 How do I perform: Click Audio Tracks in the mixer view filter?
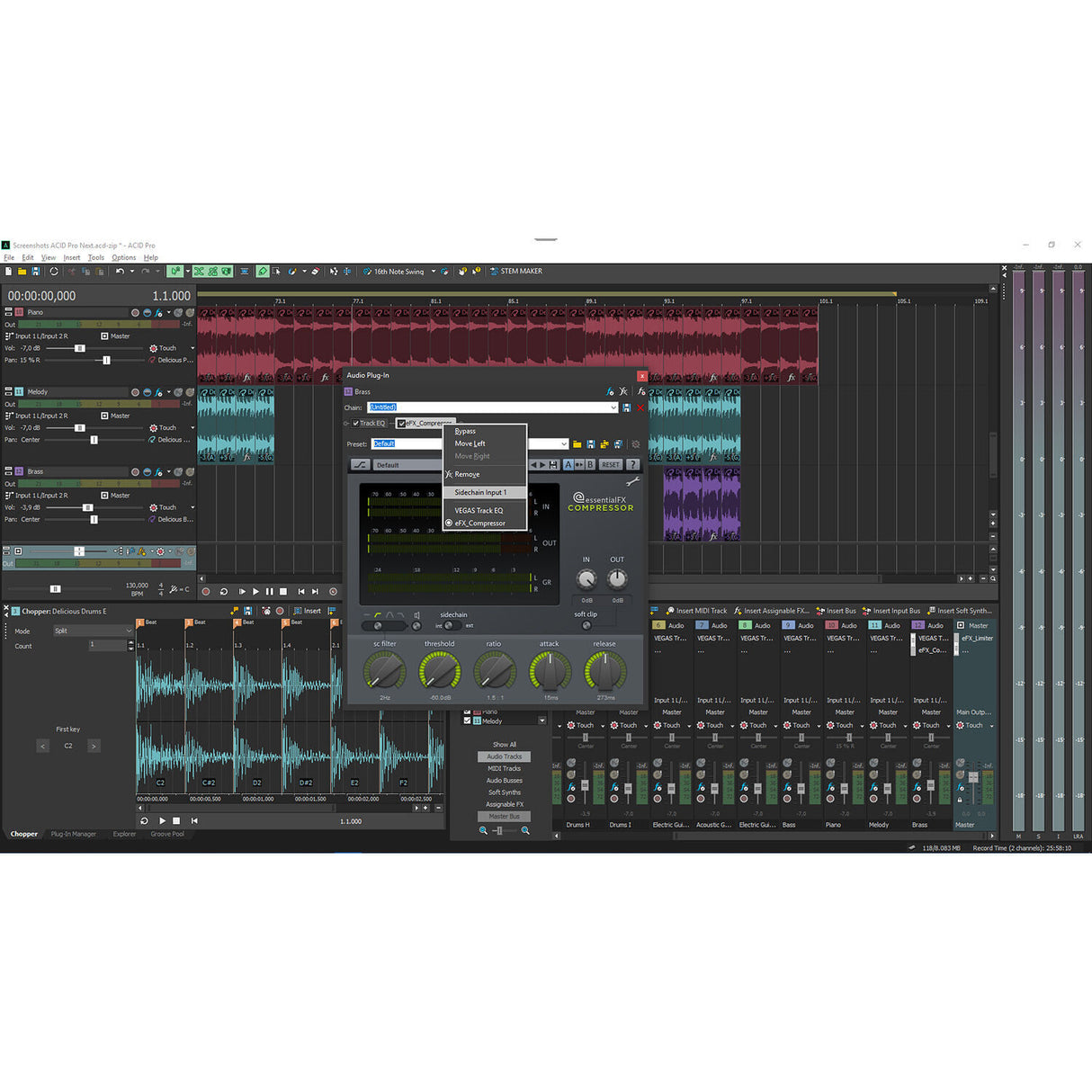(x=504, y=756)
